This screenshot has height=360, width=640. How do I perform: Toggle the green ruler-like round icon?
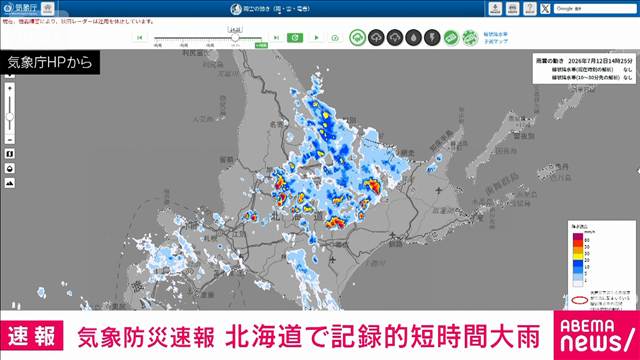pyautogui.click(x=451, y=38)
